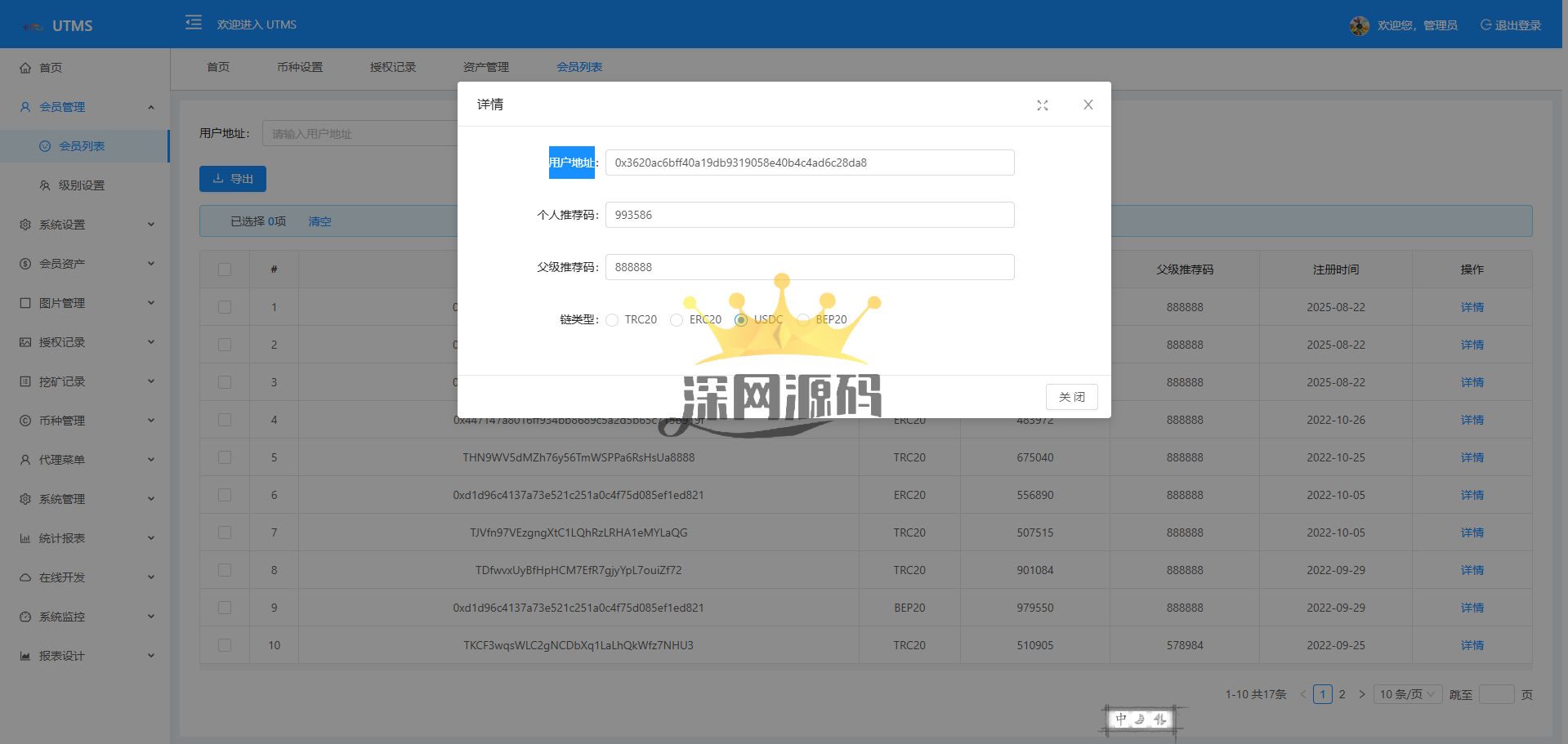Click the 个人推荐码 input field
The height and width of the screenshot is (744, 1568).
(809, 215)
